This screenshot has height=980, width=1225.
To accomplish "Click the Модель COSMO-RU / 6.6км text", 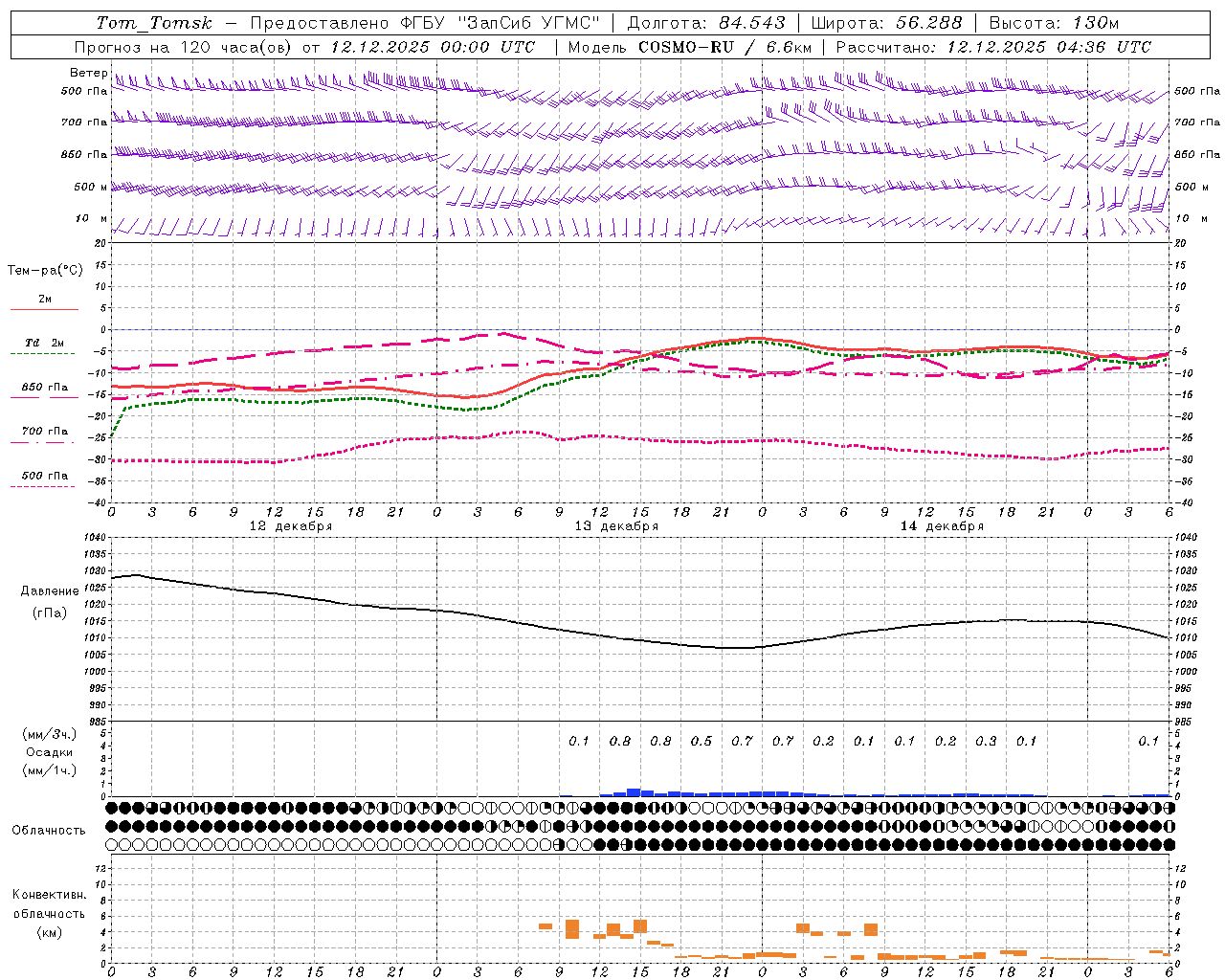I will click(x=689, y=47).
